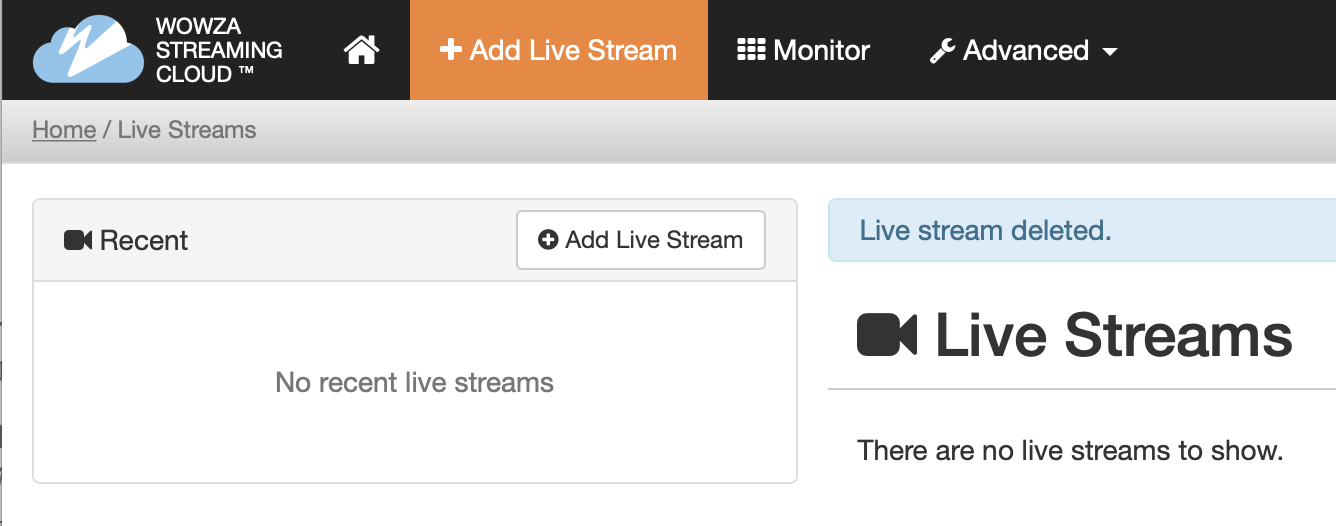This screenshot has height=526, width=1336.
Task: Click the plus-circle icon in Add Live Stream button
Action: tap(548, 240)
